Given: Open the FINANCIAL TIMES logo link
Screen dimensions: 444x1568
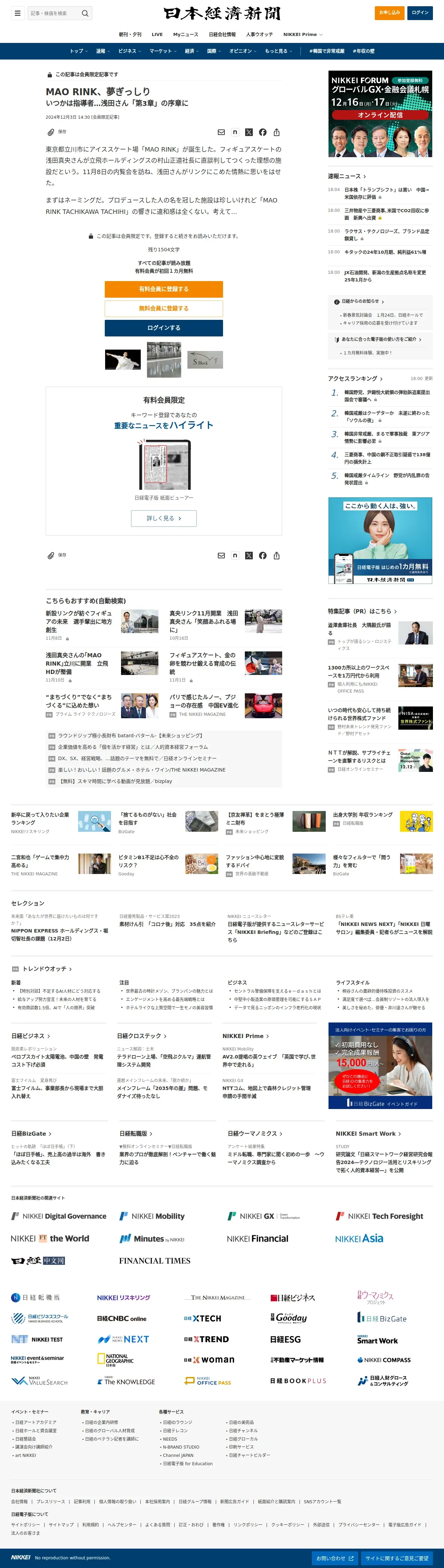Looking at the screenshot, I should pyautogui.click(x=155, y=1261).
